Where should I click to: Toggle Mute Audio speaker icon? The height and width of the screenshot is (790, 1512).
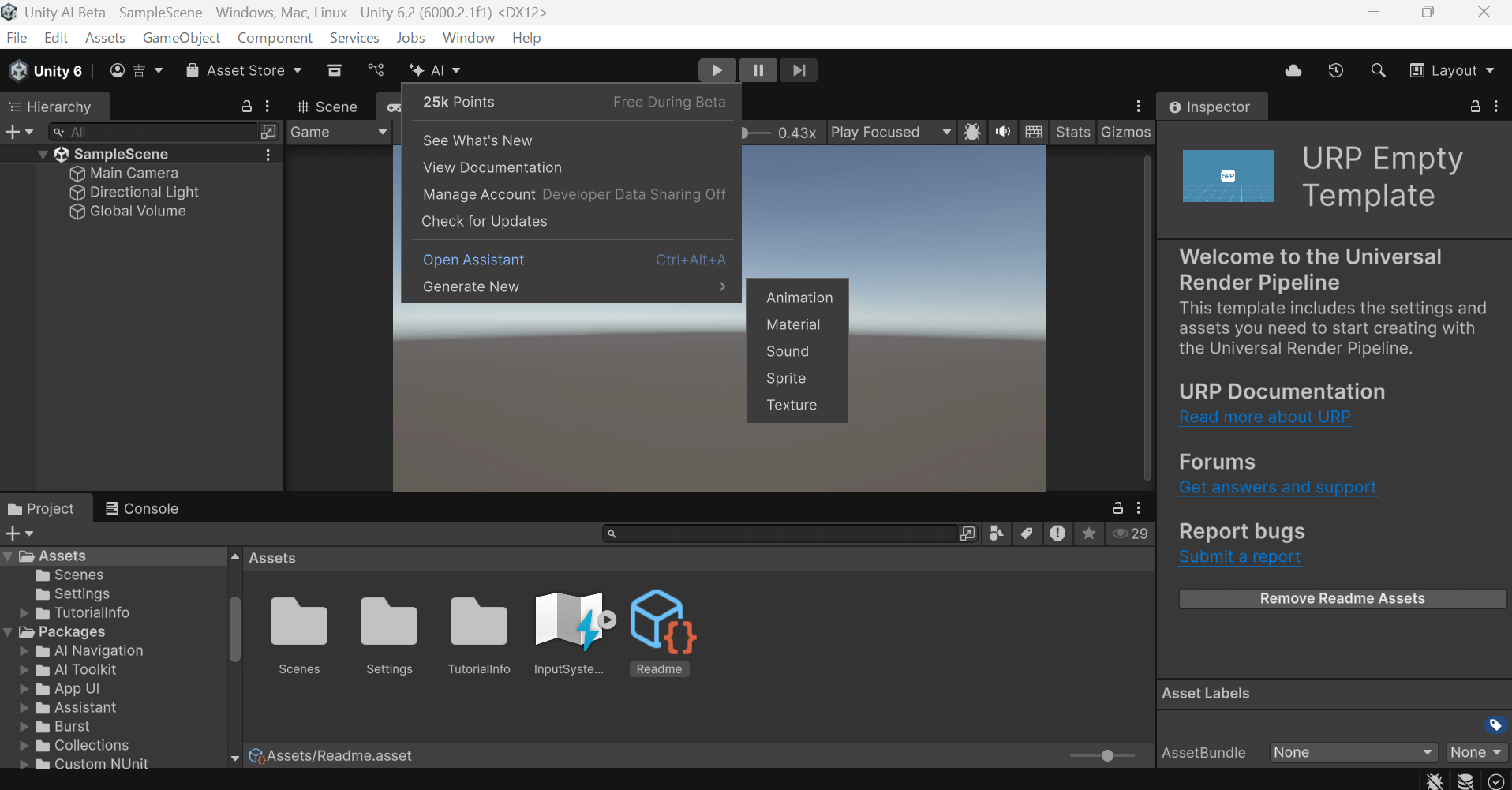1002,132
